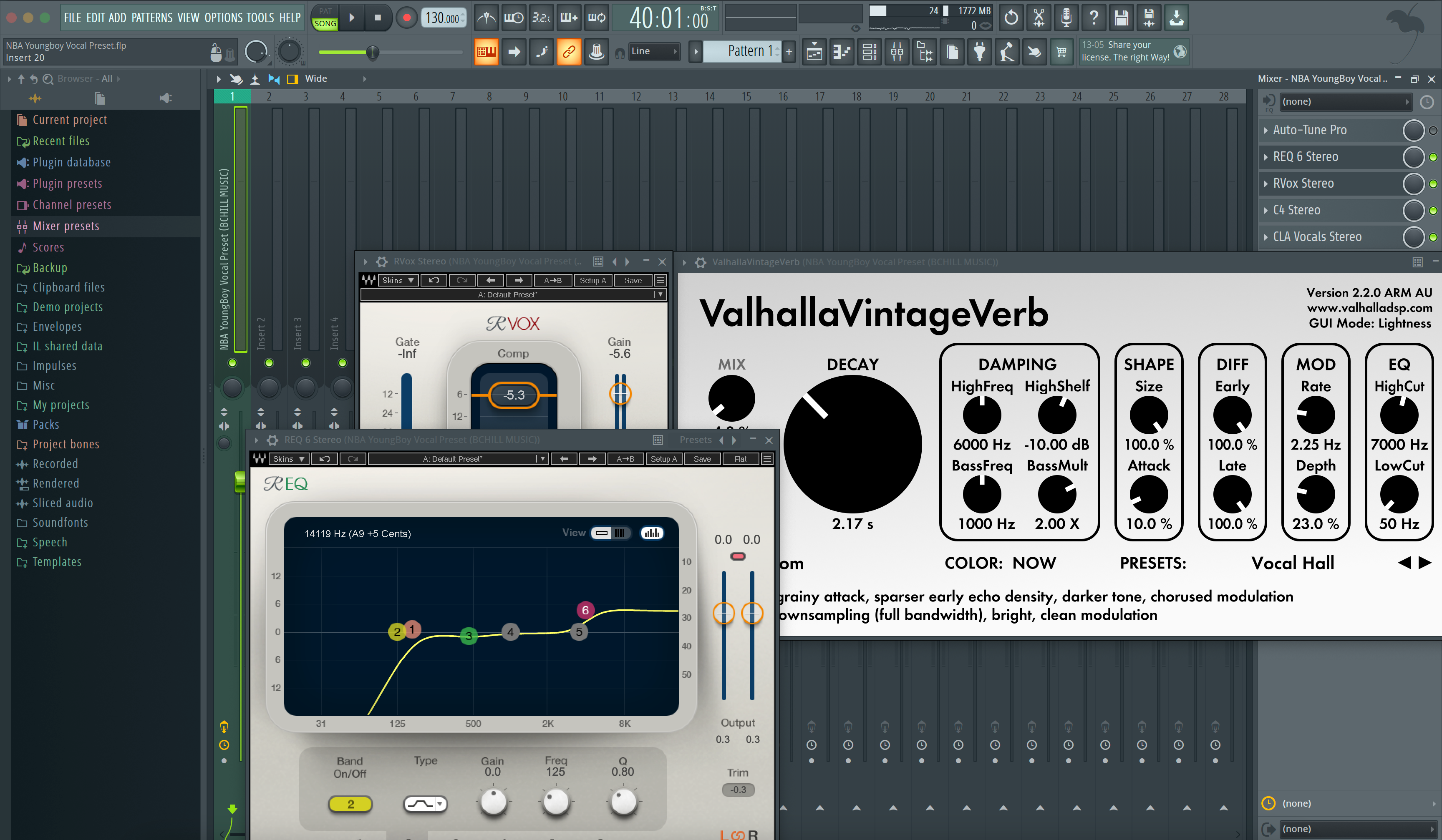Open the Piano roll view icon

tap(842, 52)
